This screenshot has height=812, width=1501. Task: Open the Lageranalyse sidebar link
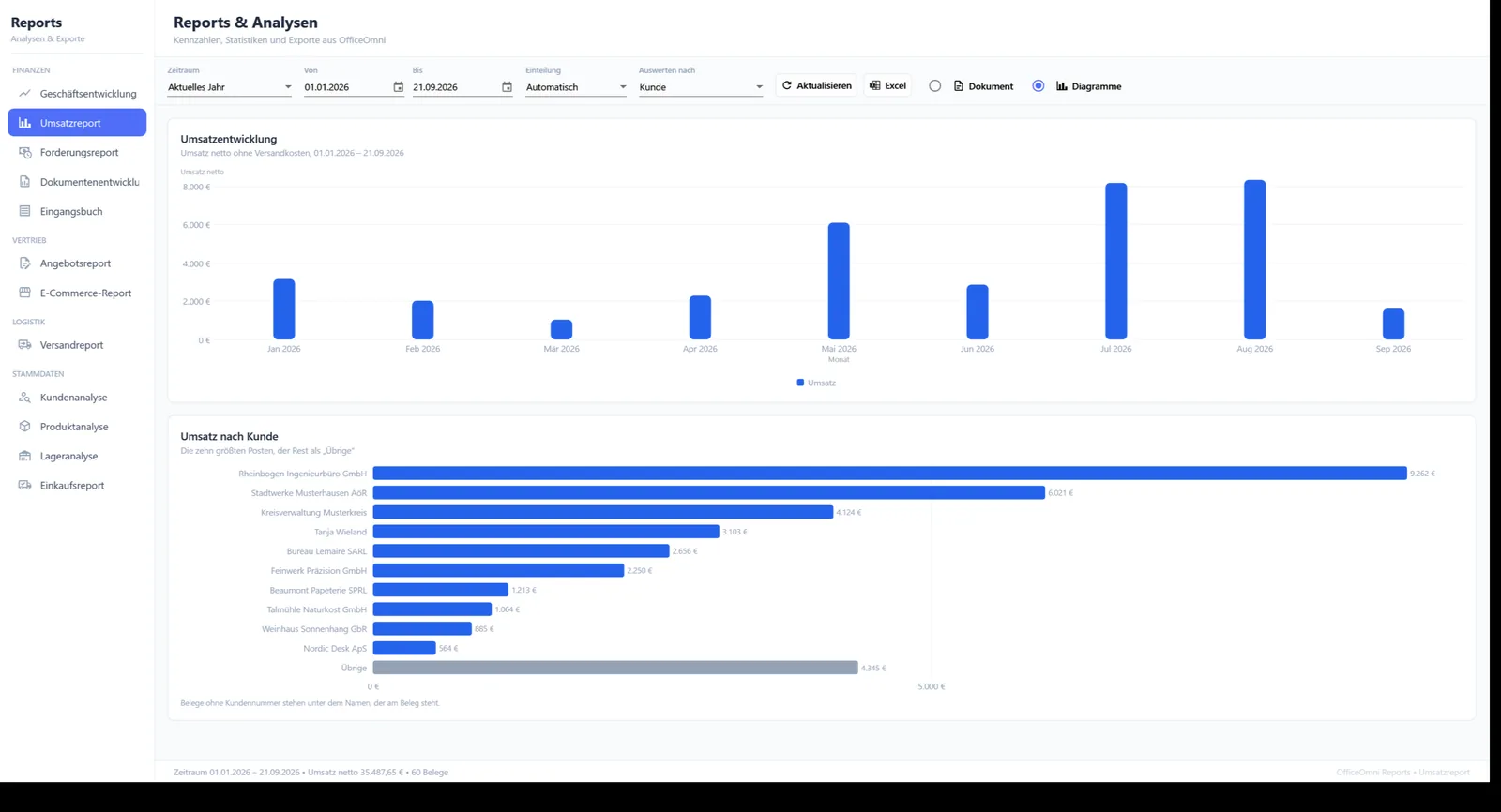[x=77, y=456]
